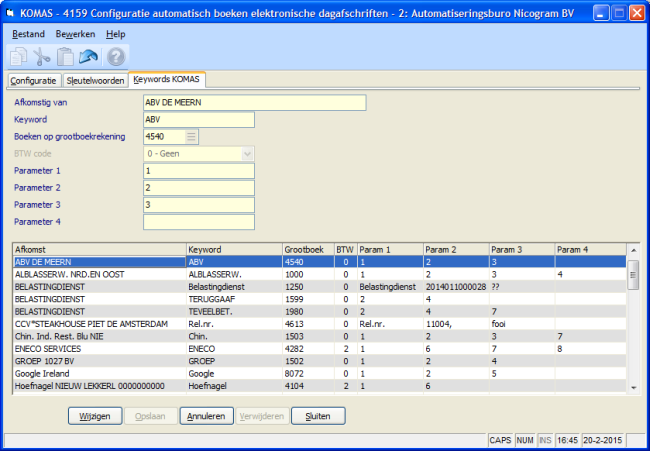Click the Param 1 column header
Screen dimensions: 650x451
(390, 250)
